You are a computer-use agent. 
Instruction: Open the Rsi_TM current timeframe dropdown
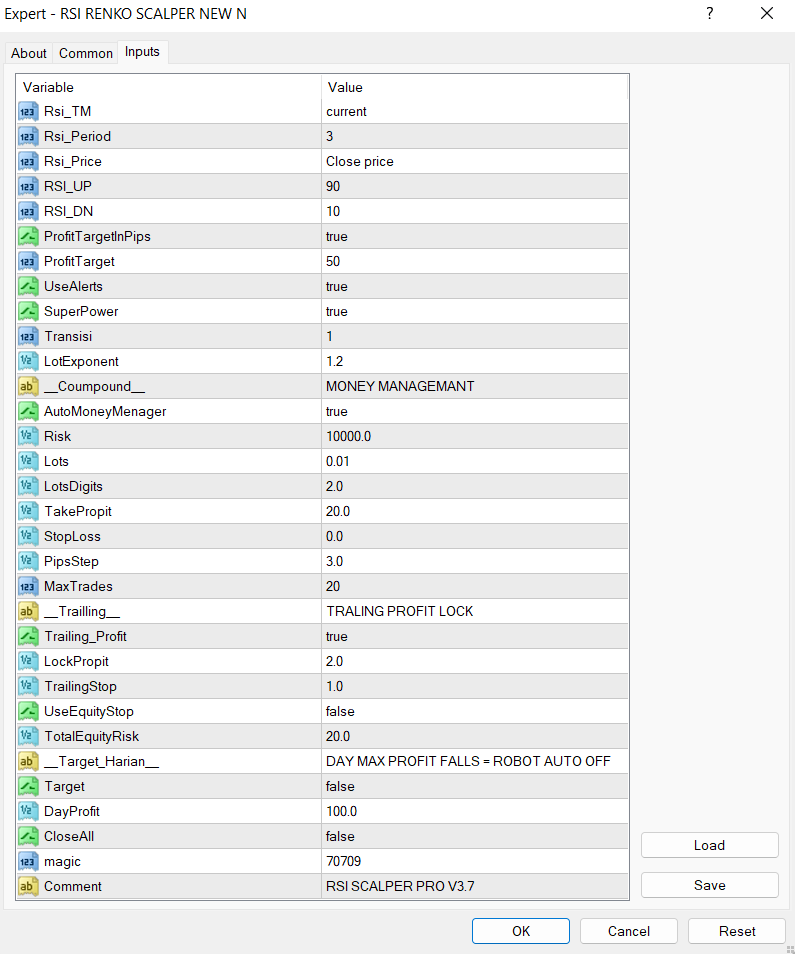[x=347, y=111]
